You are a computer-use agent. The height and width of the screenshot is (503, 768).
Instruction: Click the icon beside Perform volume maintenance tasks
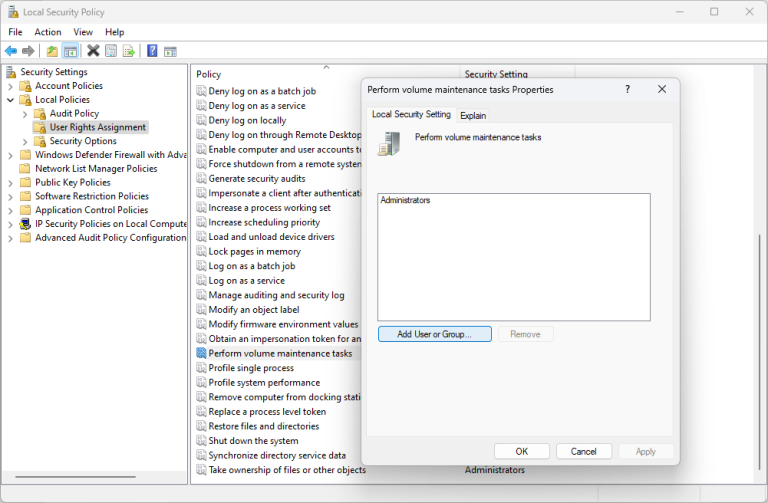(201, 353)
